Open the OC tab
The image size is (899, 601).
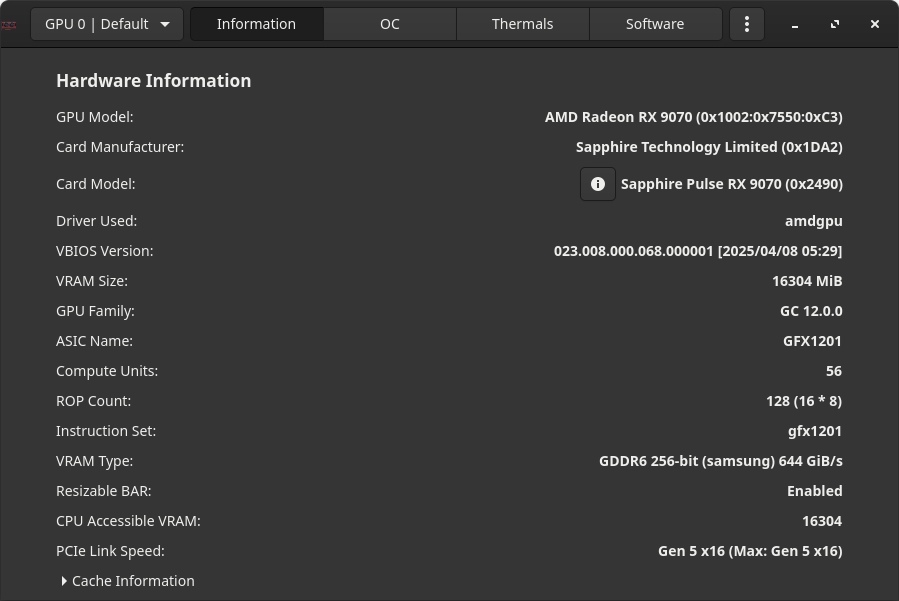390,24
